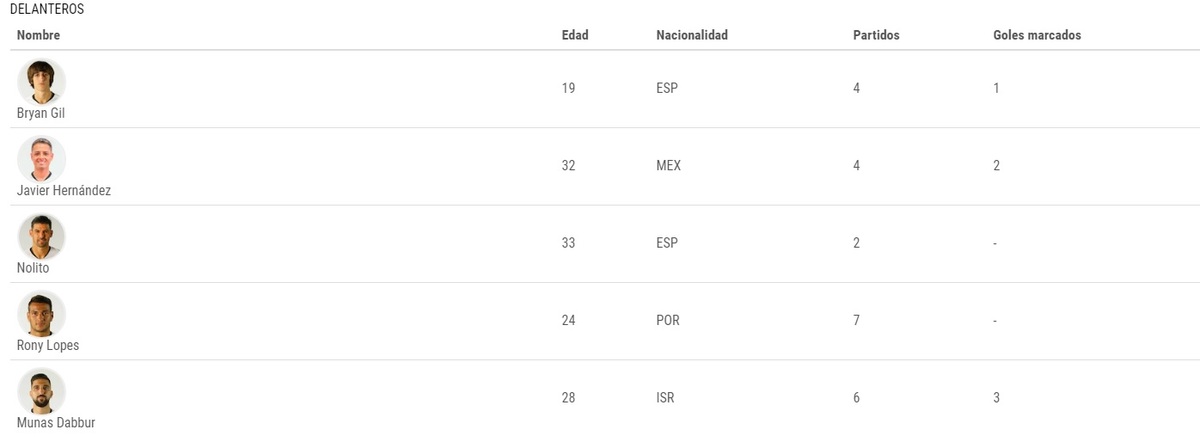Open the Bryan Gil name link
The height and width of the screenshot is (442, 1200).
pos(41,114)
